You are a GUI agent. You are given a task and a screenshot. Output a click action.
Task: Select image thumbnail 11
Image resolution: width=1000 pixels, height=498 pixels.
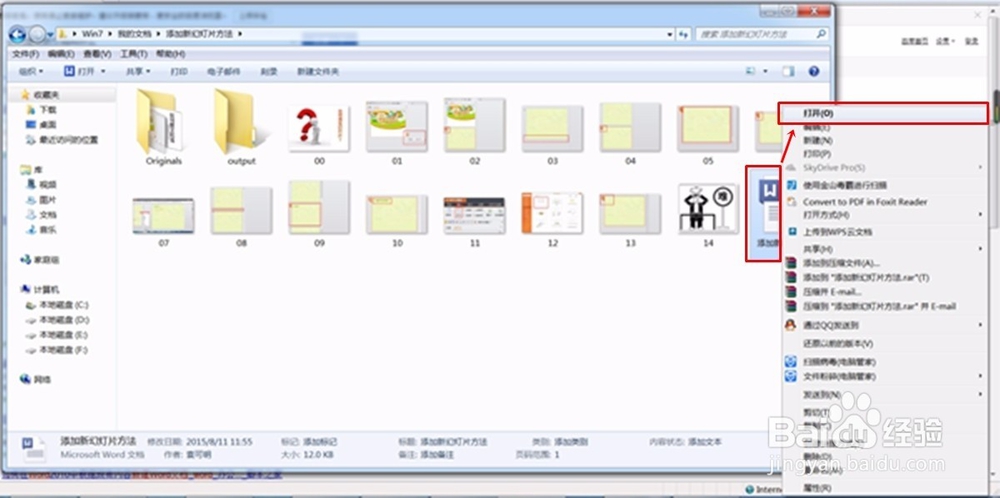[x=474, y=216]
